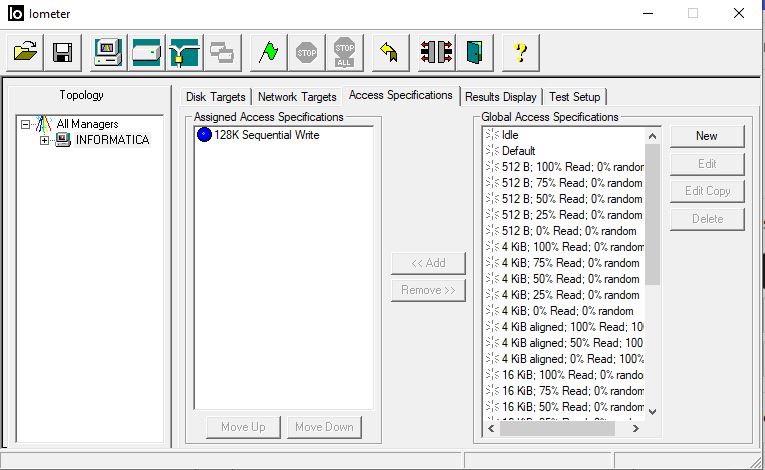Viewport: 765px width, 470px height.
Task: Click the Reset Workers yellow arrow icon
Action: pyautogui.click(x=390, y=52)
